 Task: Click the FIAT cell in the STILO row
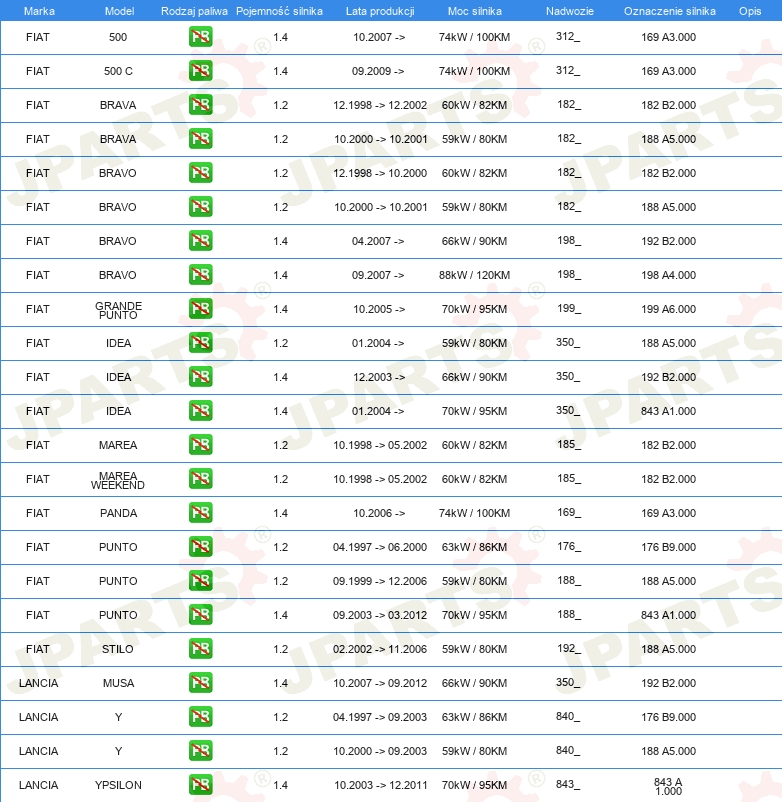click(38, 649)
